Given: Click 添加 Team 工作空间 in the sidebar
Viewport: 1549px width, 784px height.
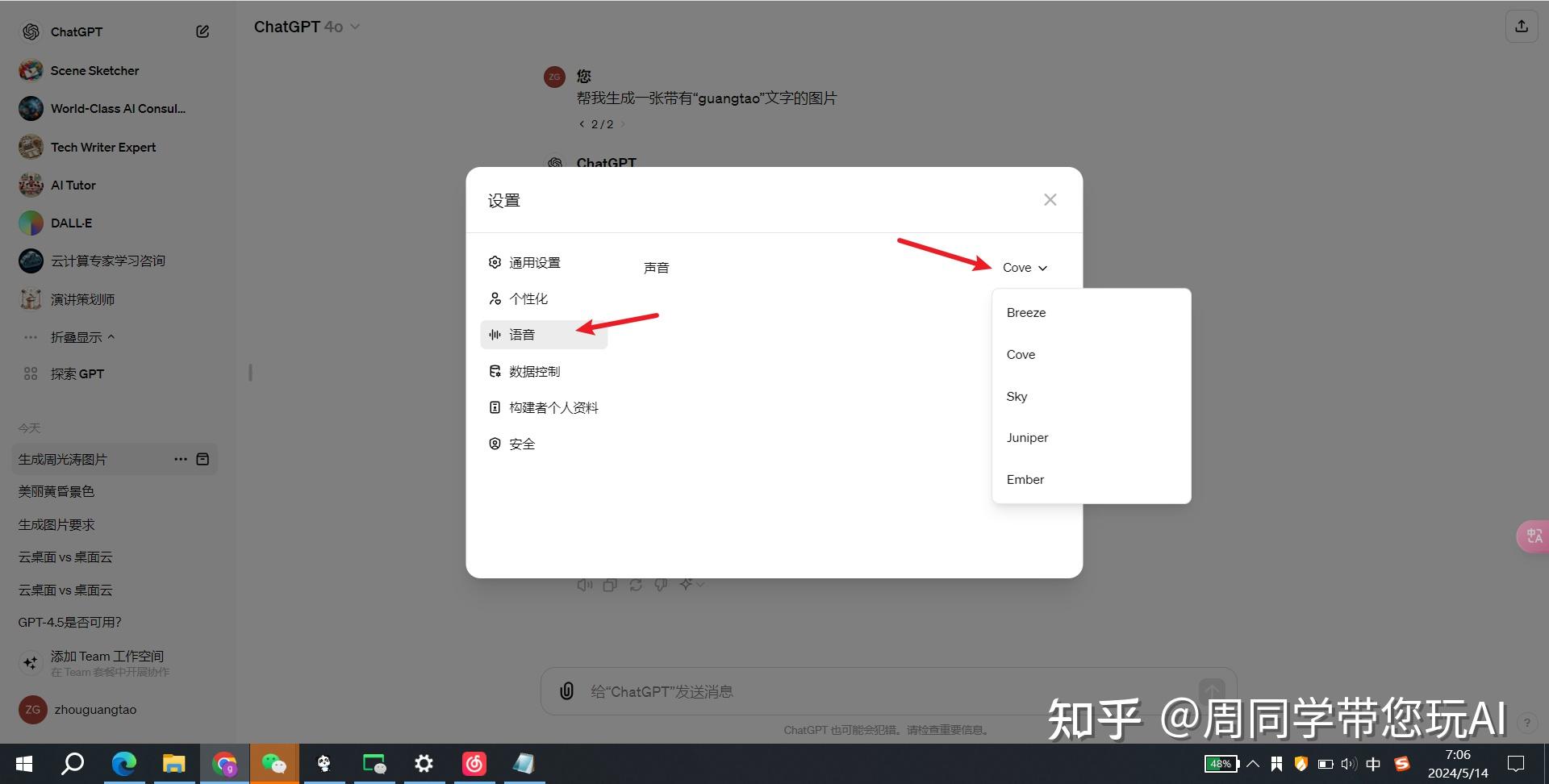Looking at the screenshot, I should click(108, 656).
